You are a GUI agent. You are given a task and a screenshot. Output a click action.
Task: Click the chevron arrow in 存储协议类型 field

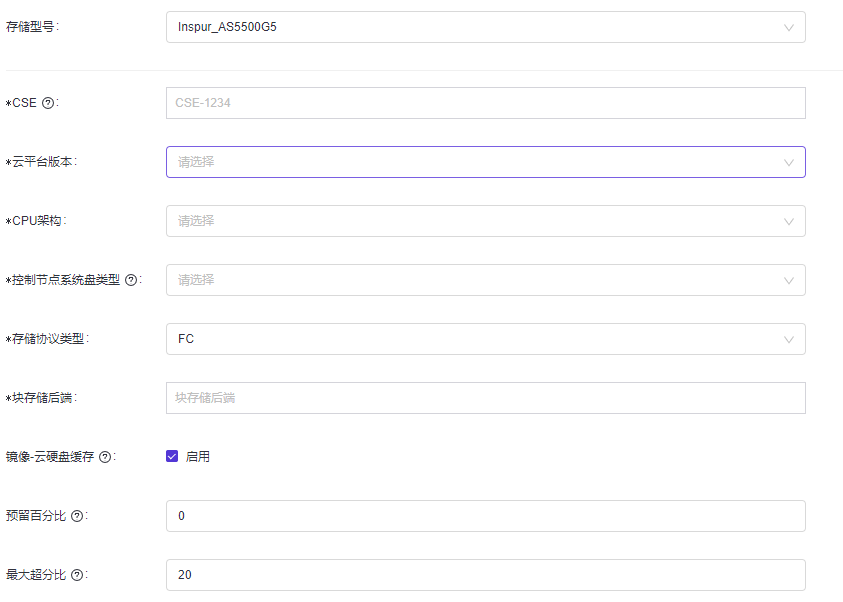click(x=789, y=339)
